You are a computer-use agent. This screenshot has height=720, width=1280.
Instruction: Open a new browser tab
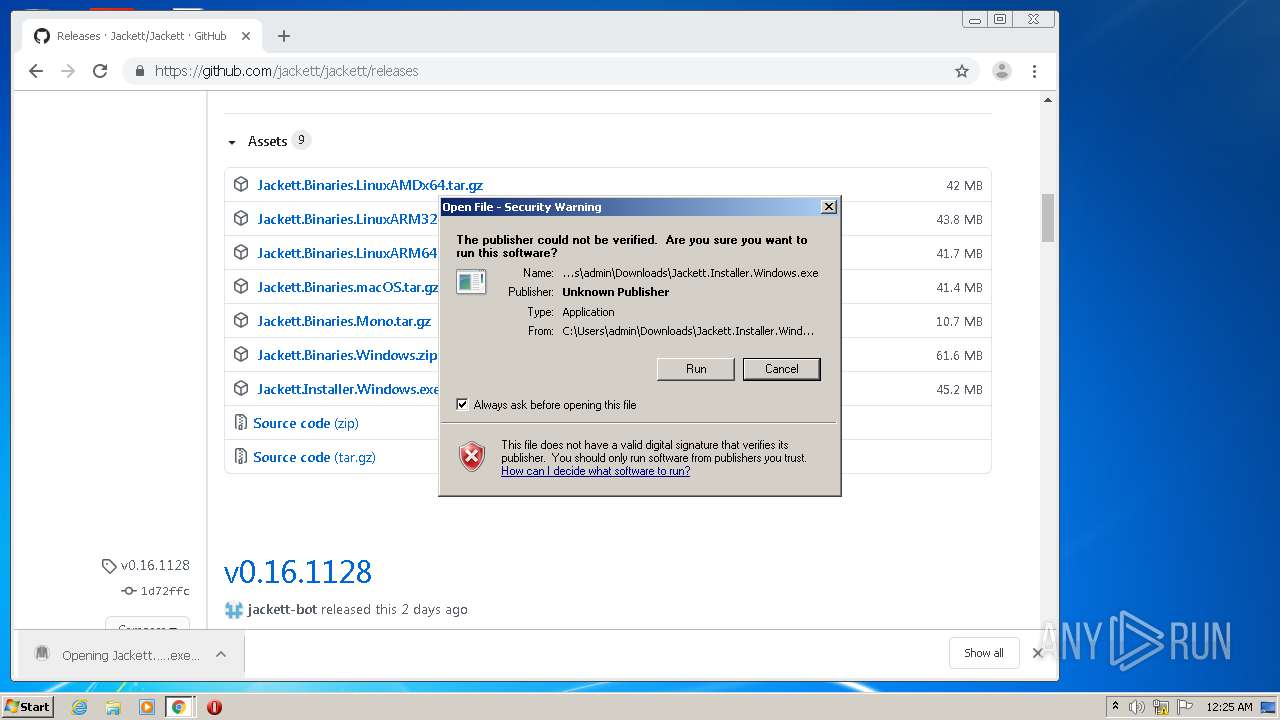click(x=284, y=36)
